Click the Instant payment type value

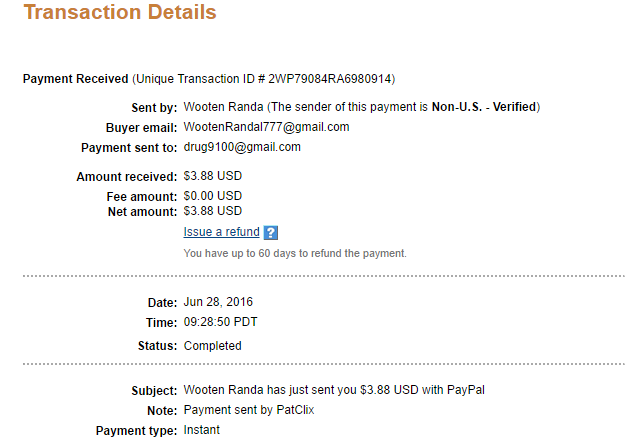[x=202, y=430]
